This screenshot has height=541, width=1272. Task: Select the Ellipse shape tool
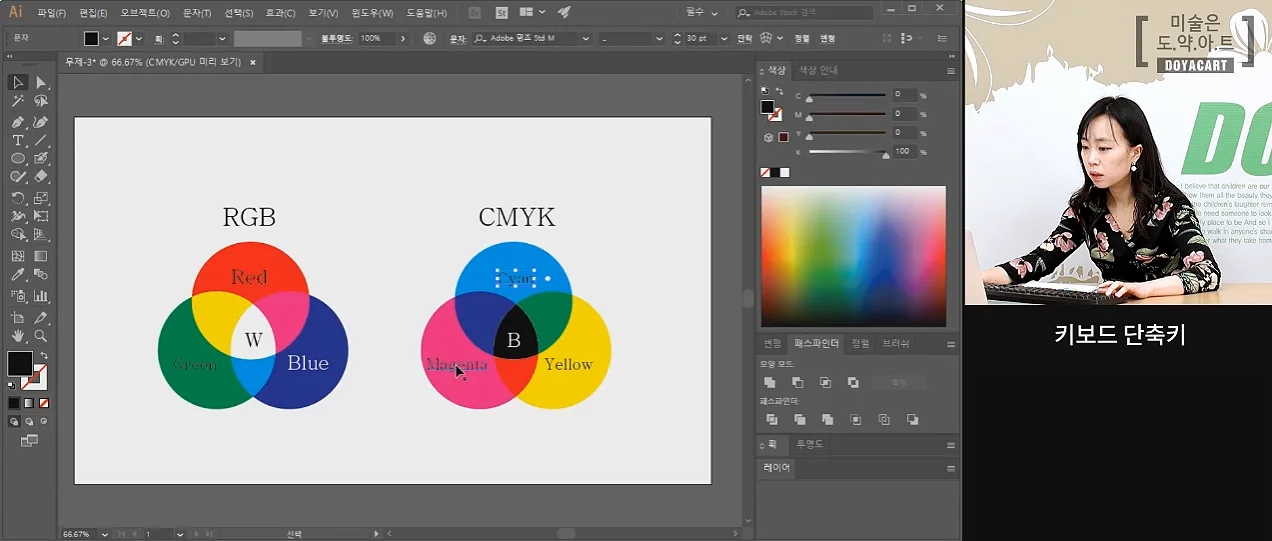[x=18, y=159]
